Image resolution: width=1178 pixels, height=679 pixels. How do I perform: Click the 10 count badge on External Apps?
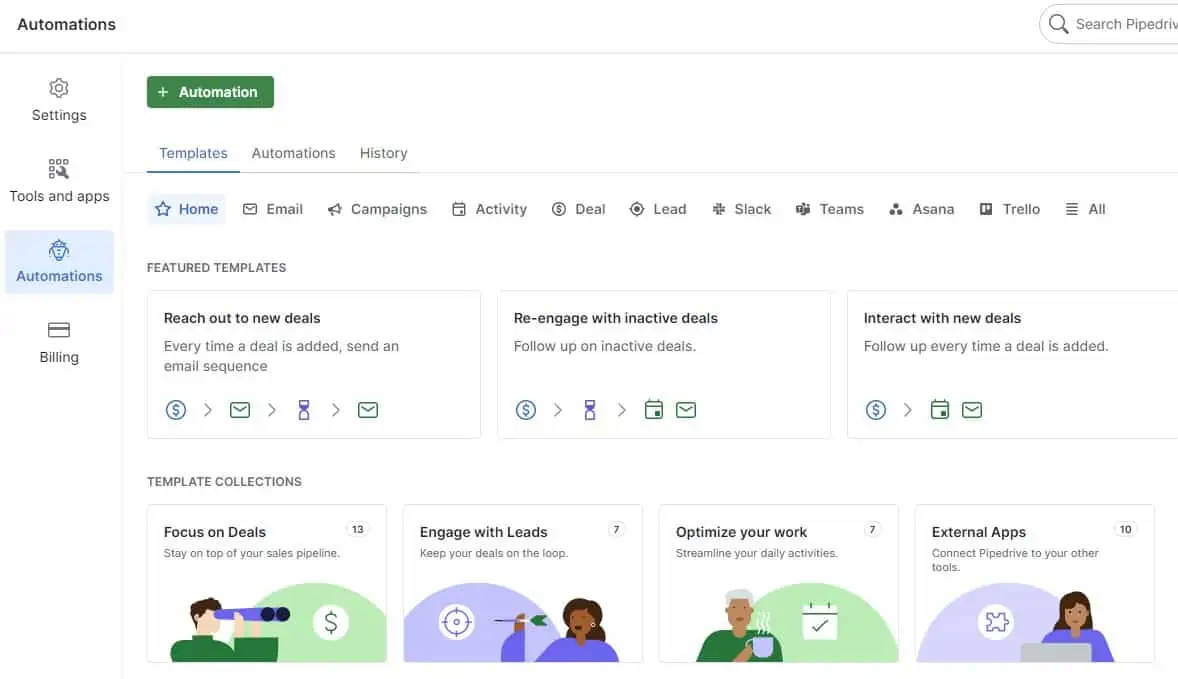pyautogui.click(x=1125, y=530)
